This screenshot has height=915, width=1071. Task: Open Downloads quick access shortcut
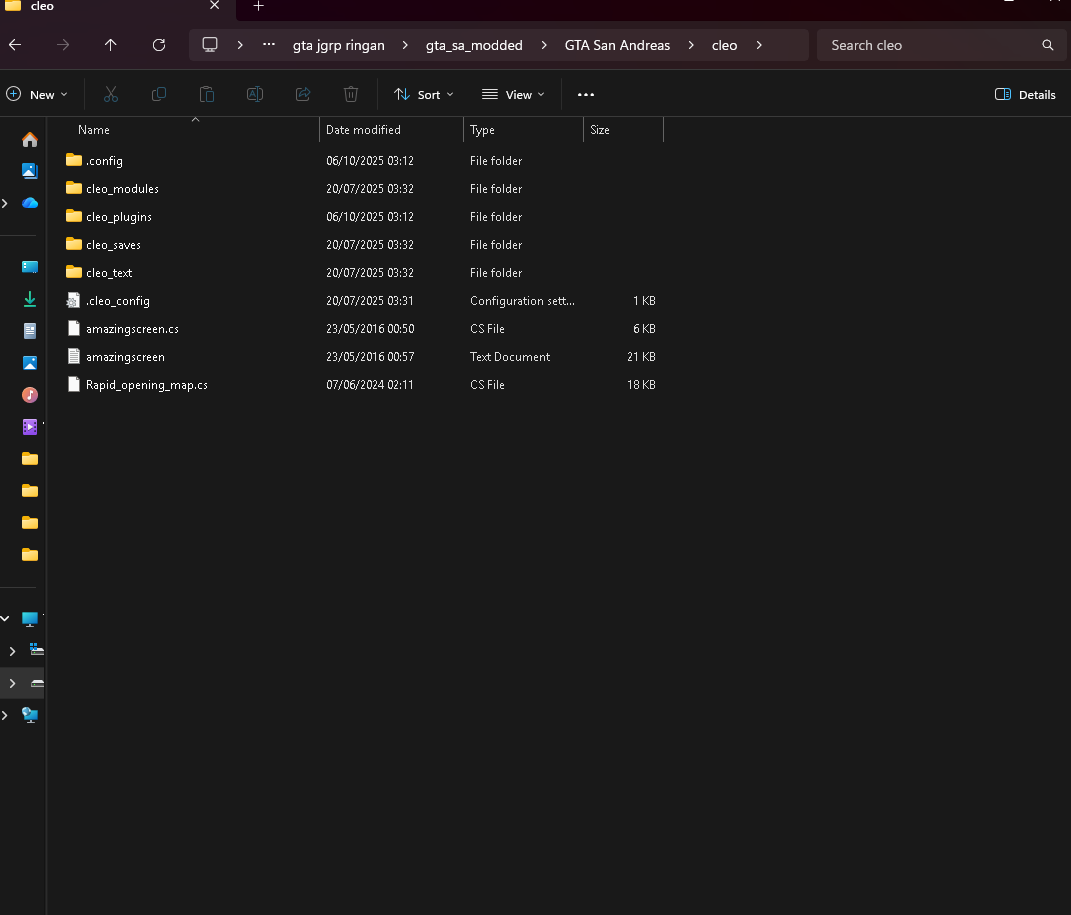(29, 299)
